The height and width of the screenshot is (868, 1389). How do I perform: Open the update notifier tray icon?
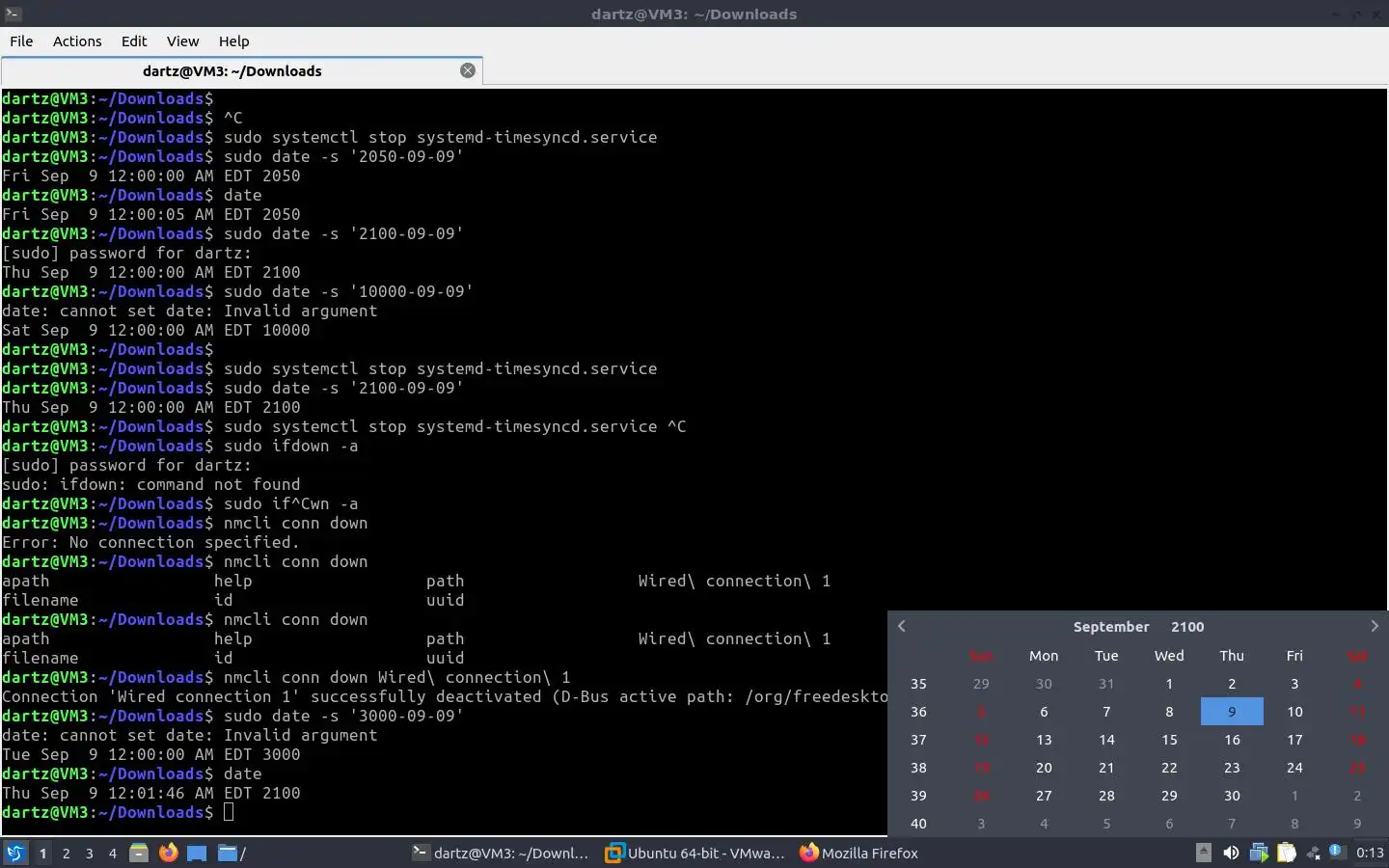pyautogui.click(x=1336, y=852)
